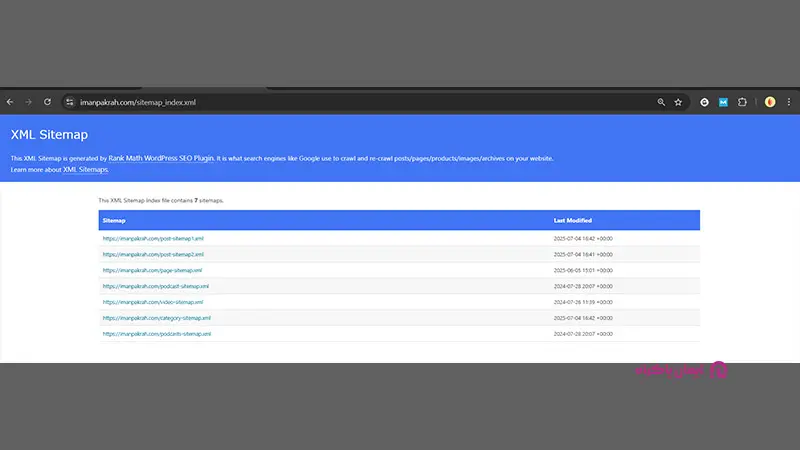Open the XML Sitemaps learn more link
Viewport: 800px width, 450px height.
(85, 170)
